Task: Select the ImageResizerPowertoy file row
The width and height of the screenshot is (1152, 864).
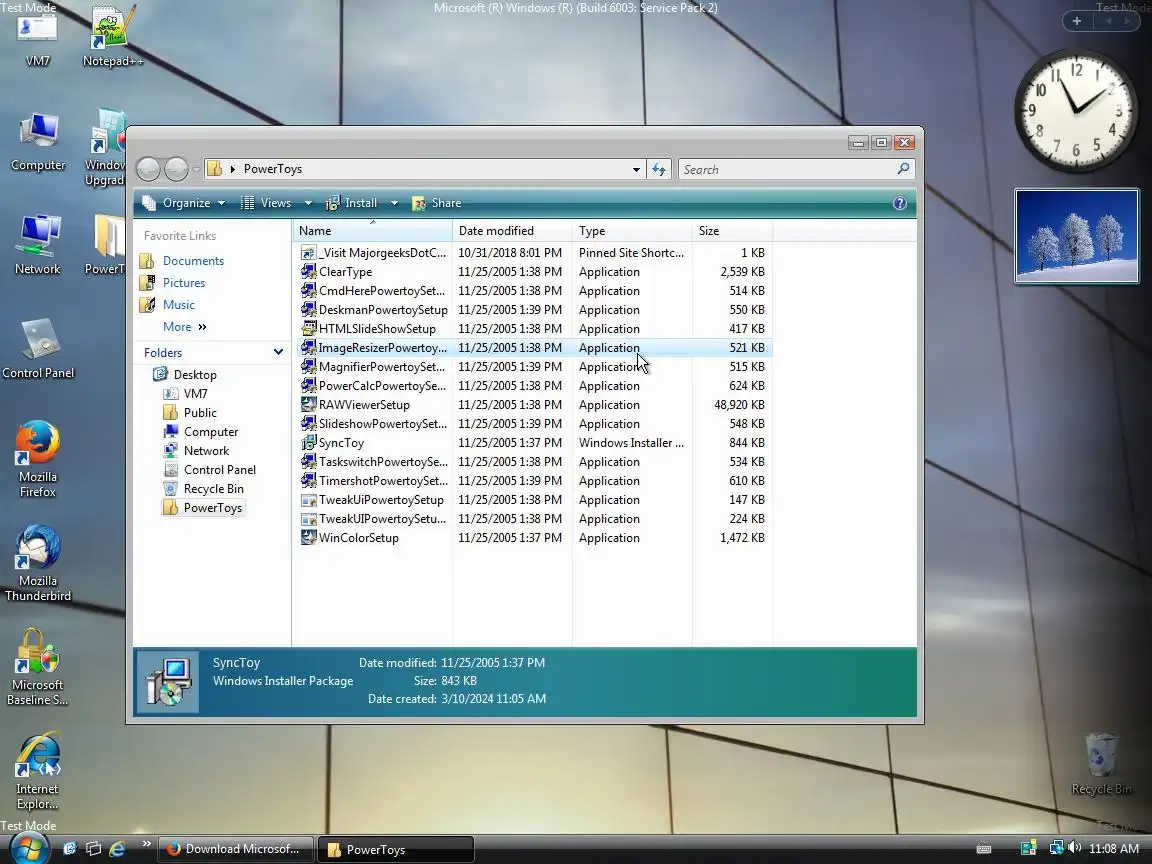Action: (534, 348)
